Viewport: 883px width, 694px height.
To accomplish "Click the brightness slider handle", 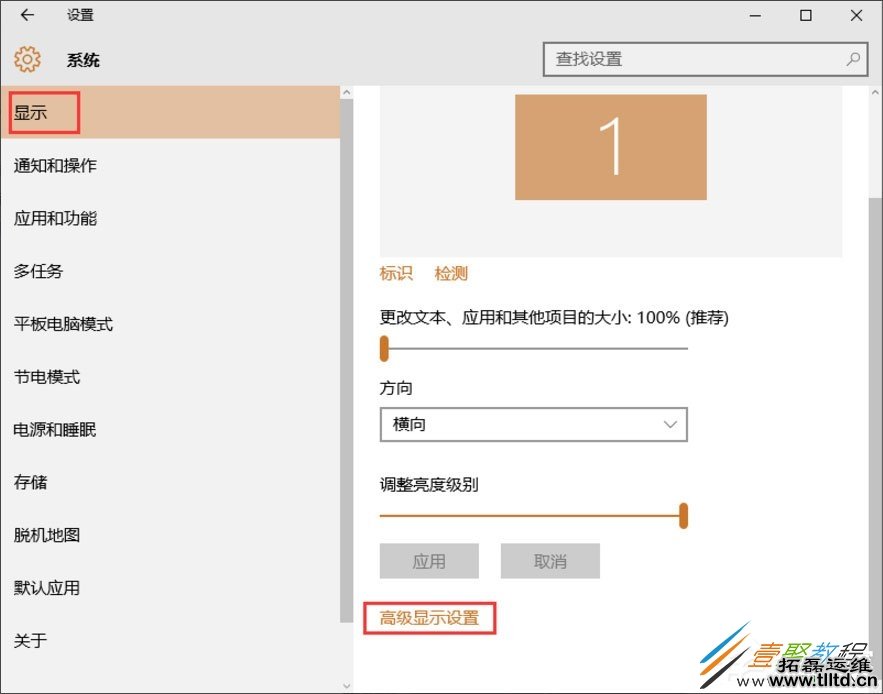I will 683,516.
